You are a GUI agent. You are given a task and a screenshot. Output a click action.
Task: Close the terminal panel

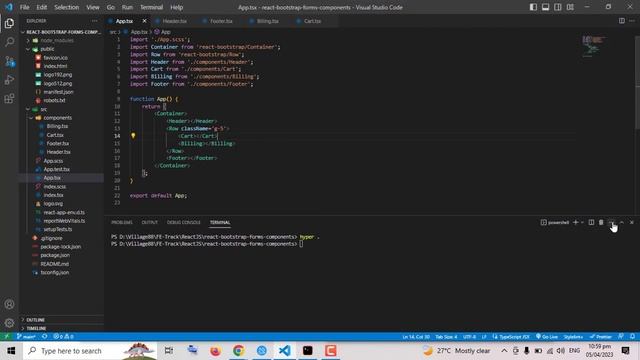coord(632,222)
